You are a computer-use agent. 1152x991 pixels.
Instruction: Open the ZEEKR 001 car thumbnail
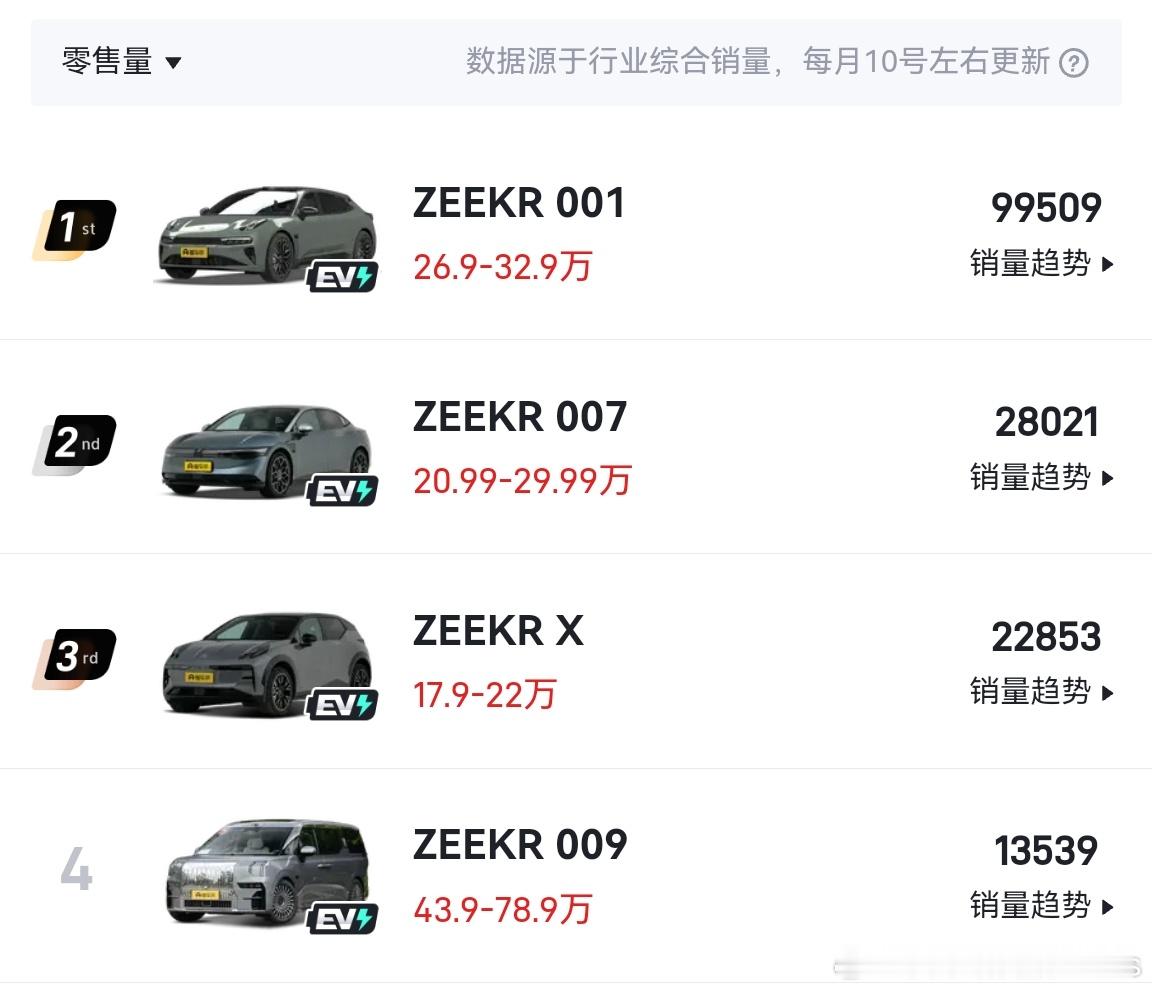point(267,235)
